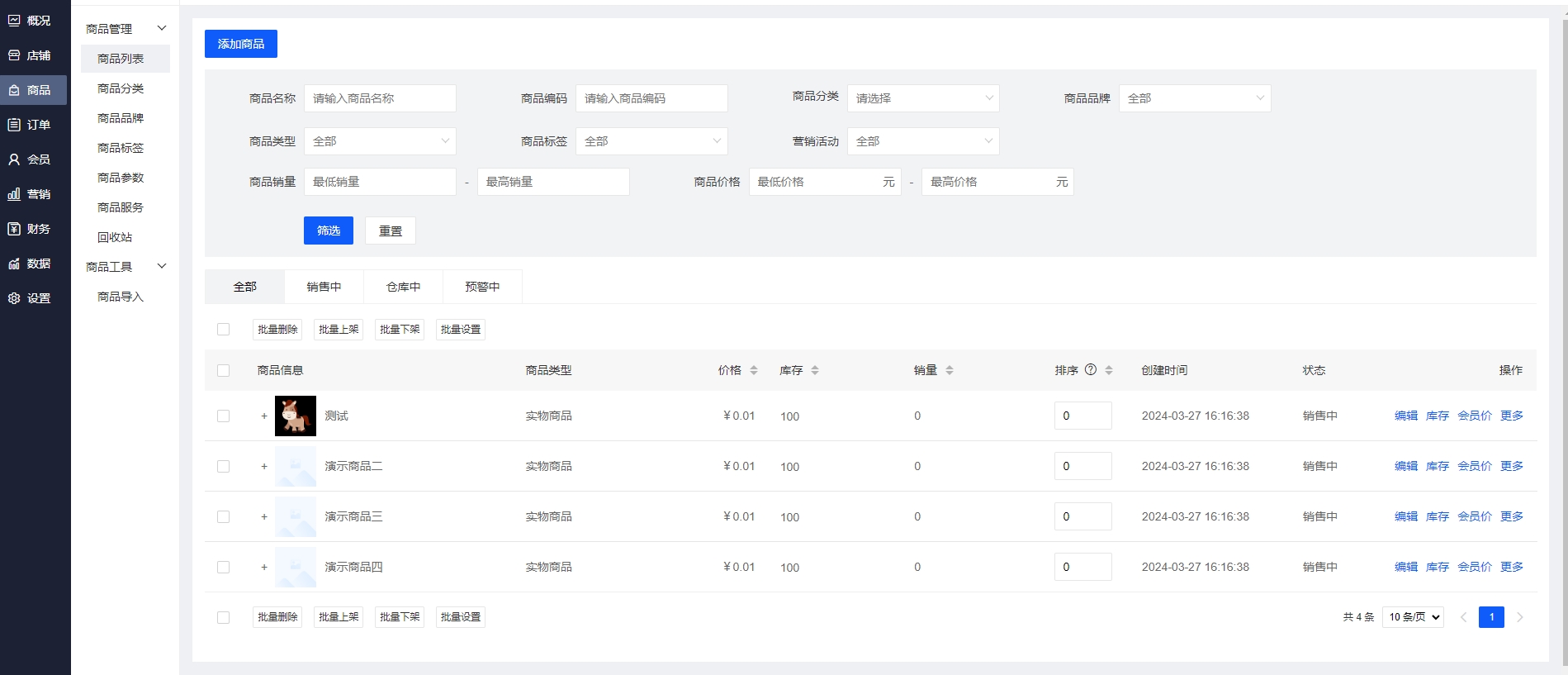Image resolution: width=1568 pixels, height=675 pixels.
Task: Click the 筛选 filter button
Action: click(329, 231)
